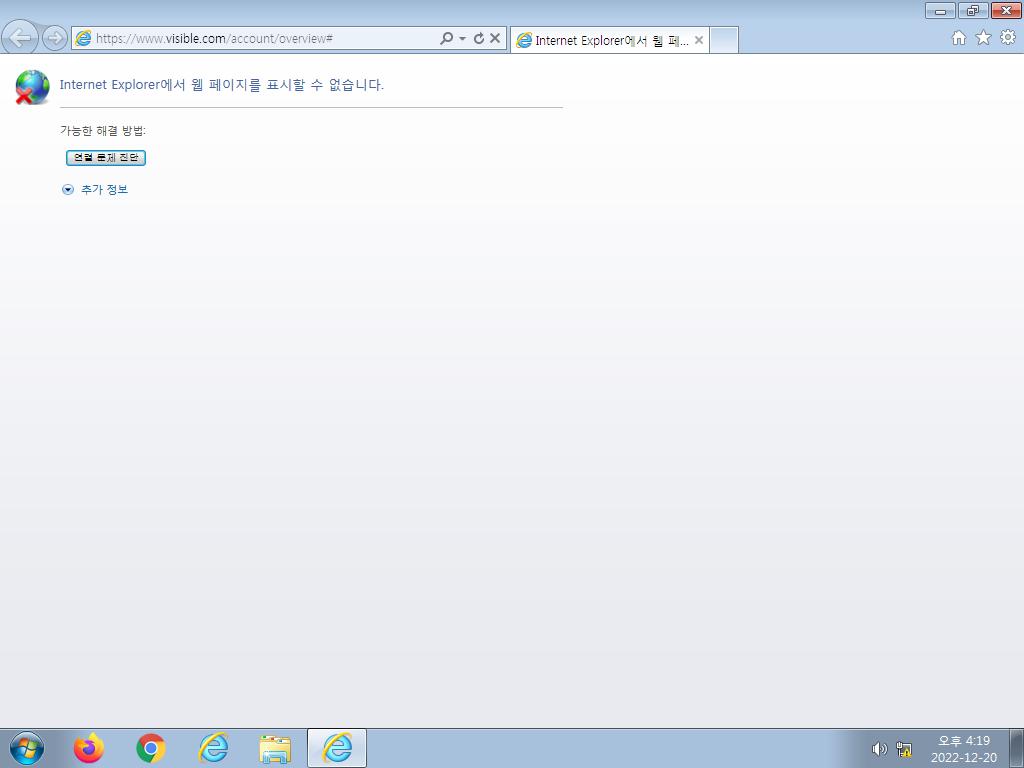Open the Tools gear menu
The height and width of the screenshot is (768, 1024).
(x=1008, y=38)
